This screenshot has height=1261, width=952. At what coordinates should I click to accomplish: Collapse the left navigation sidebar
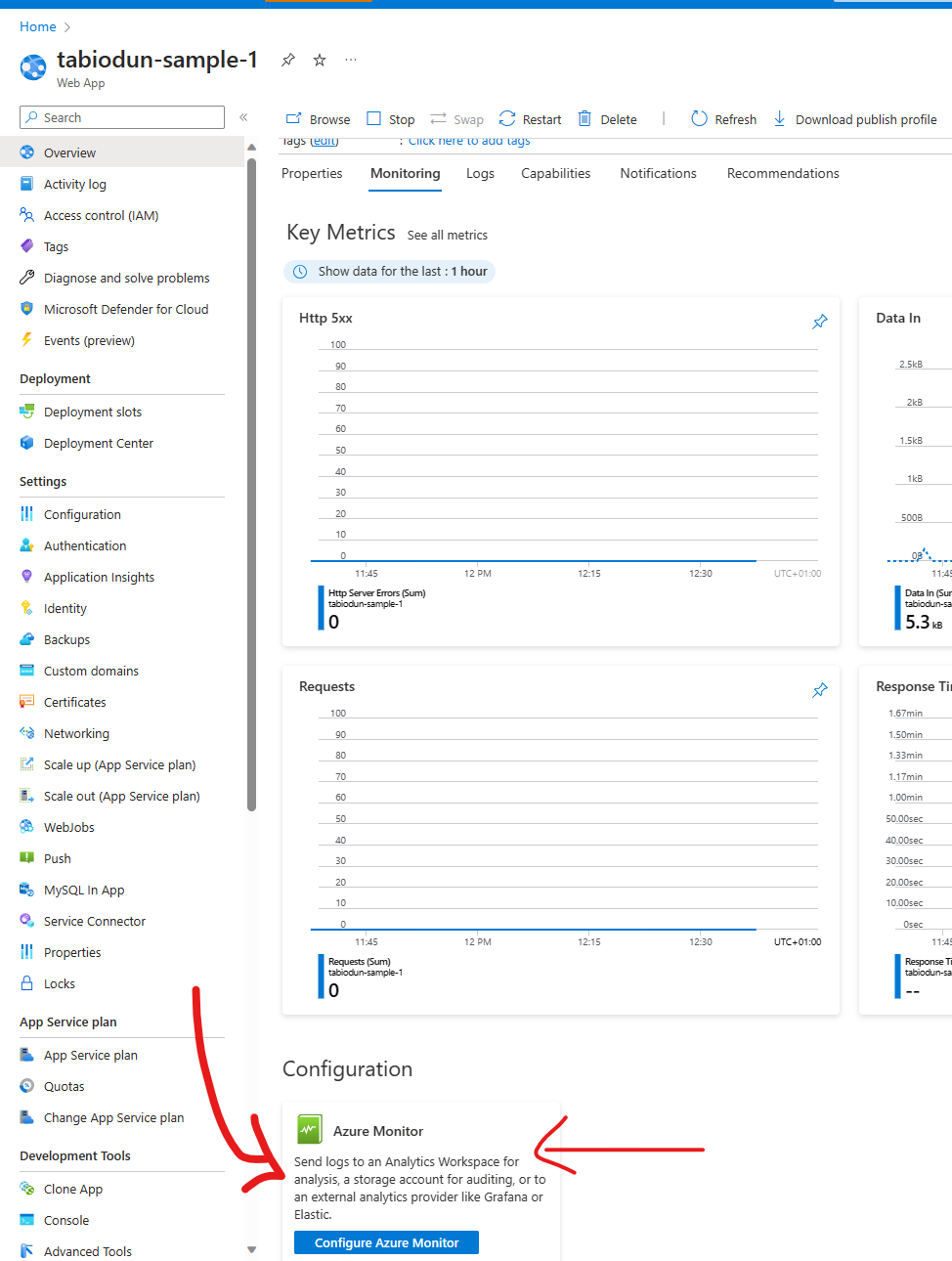(x=243, y=116)
